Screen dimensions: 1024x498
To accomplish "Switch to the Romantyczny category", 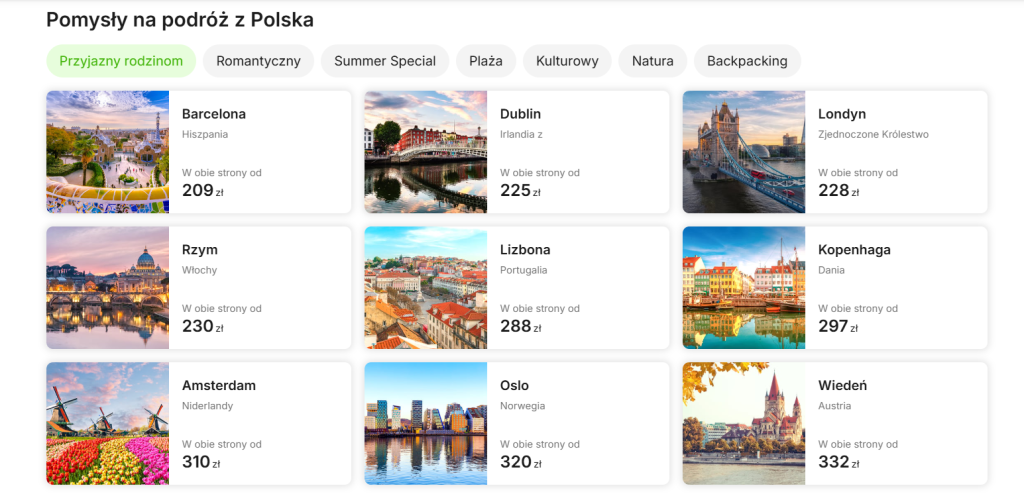I will (258, 61).
